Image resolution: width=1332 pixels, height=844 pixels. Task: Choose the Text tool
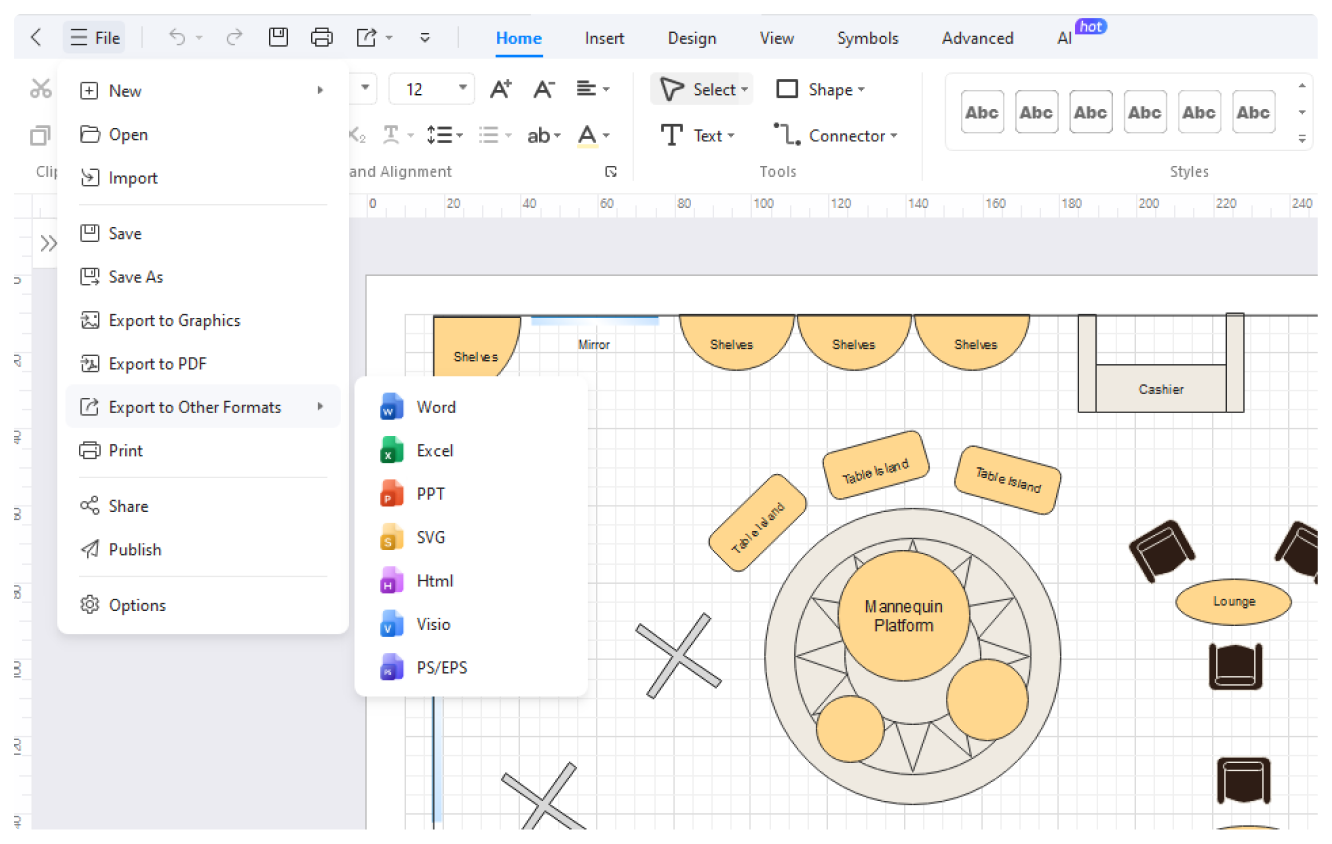tap(698, 135)
